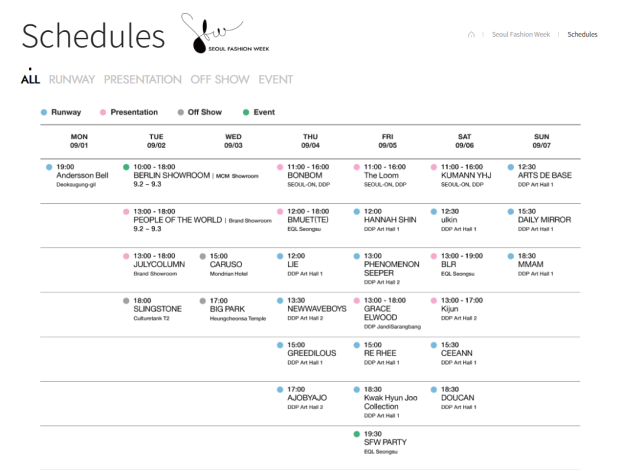Open the PRESENTATION tab
This screenshot has height=470, width=640.
(x=143, y=79)
